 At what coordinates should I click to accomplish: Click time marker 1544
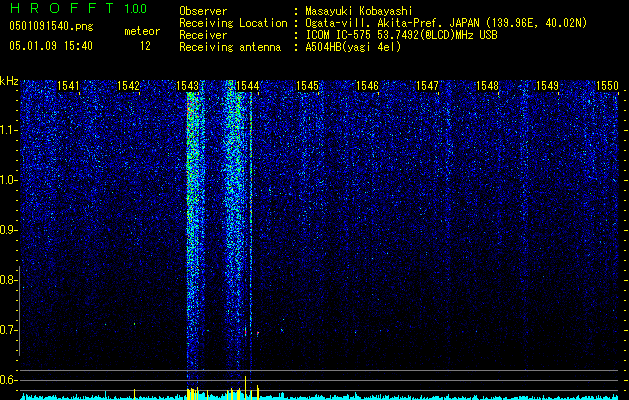pyautogui.click(x=248, y=85)
